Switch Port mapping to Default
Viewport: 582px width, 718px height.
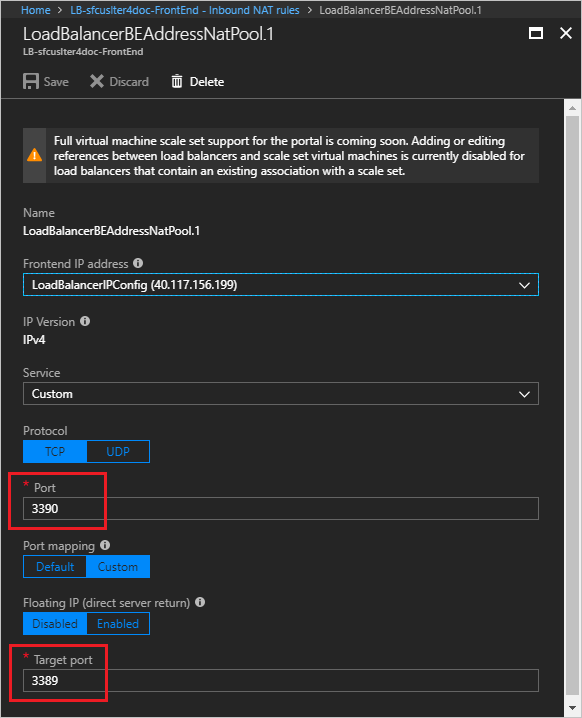pyautogui.click(x=55, y=566)
